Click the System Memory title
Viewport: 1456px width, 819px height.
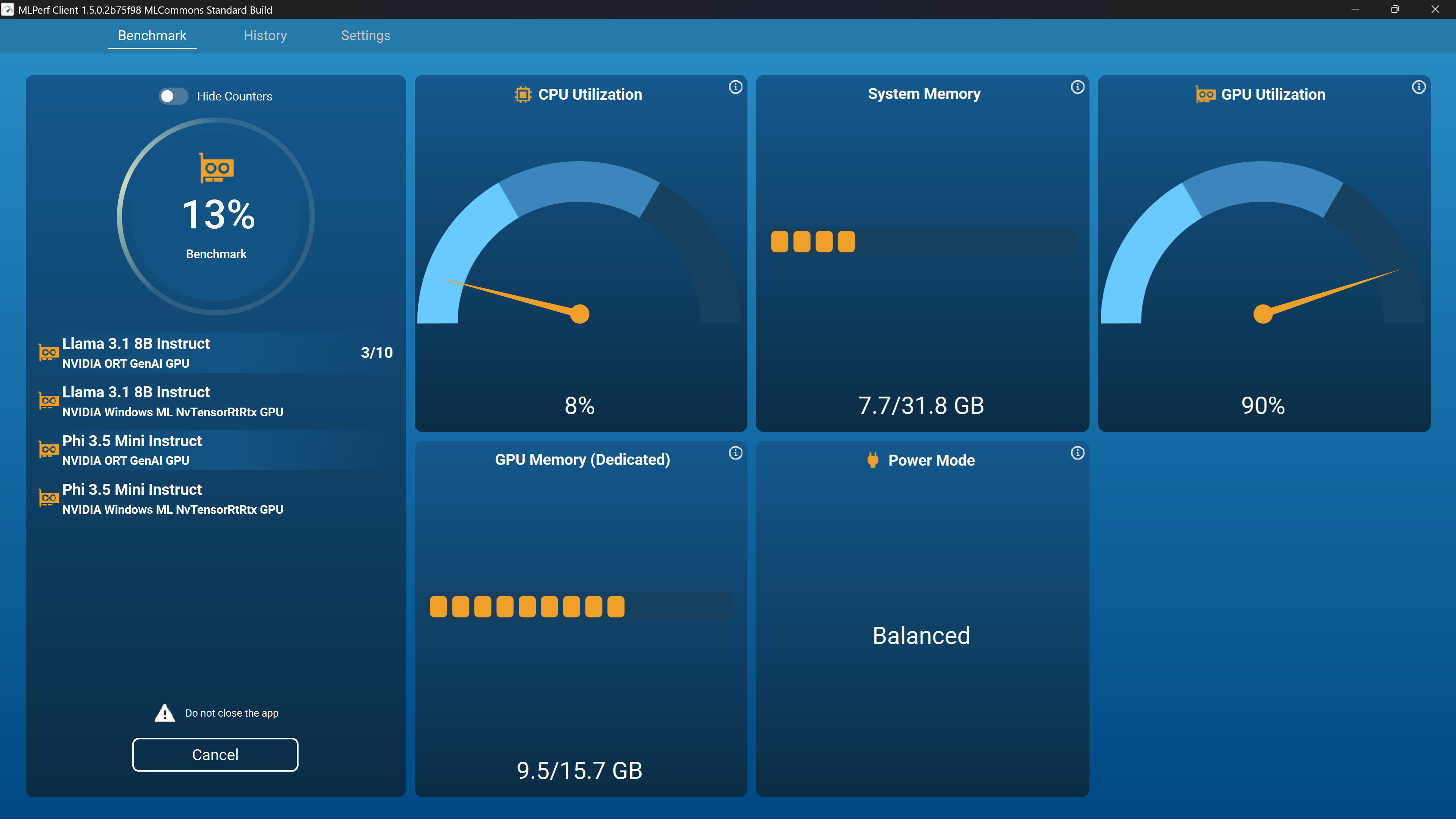924,94
